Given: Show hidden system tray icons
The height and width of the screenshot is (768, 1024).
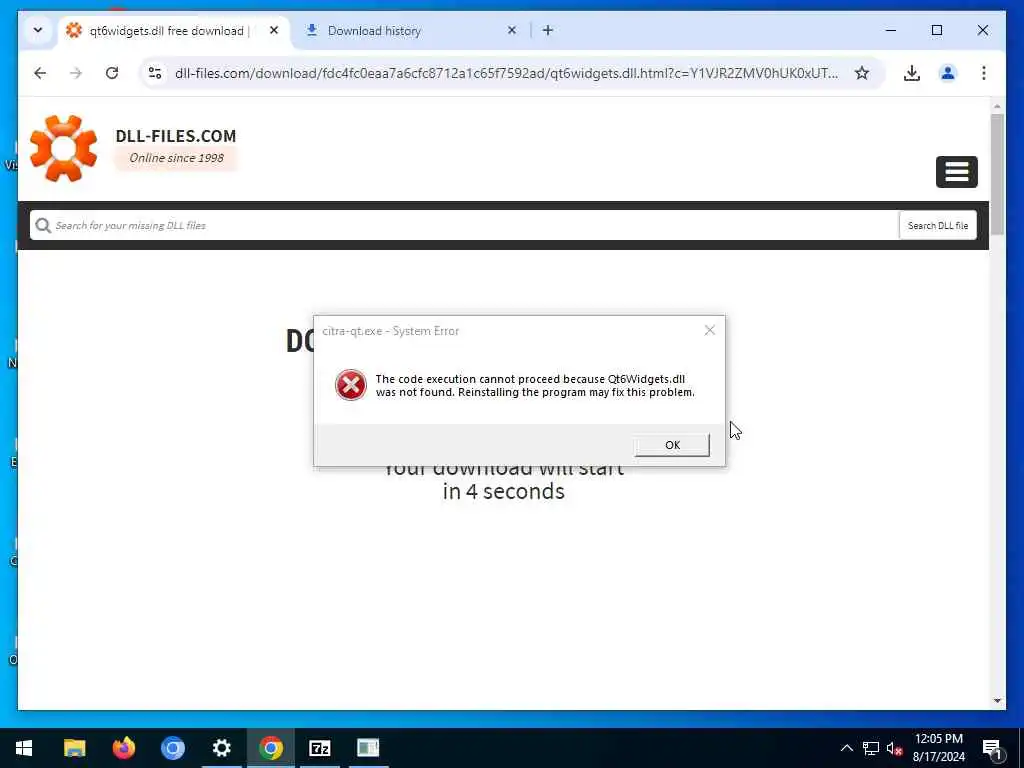Looking at the screenshot, I should pos(846,748).
